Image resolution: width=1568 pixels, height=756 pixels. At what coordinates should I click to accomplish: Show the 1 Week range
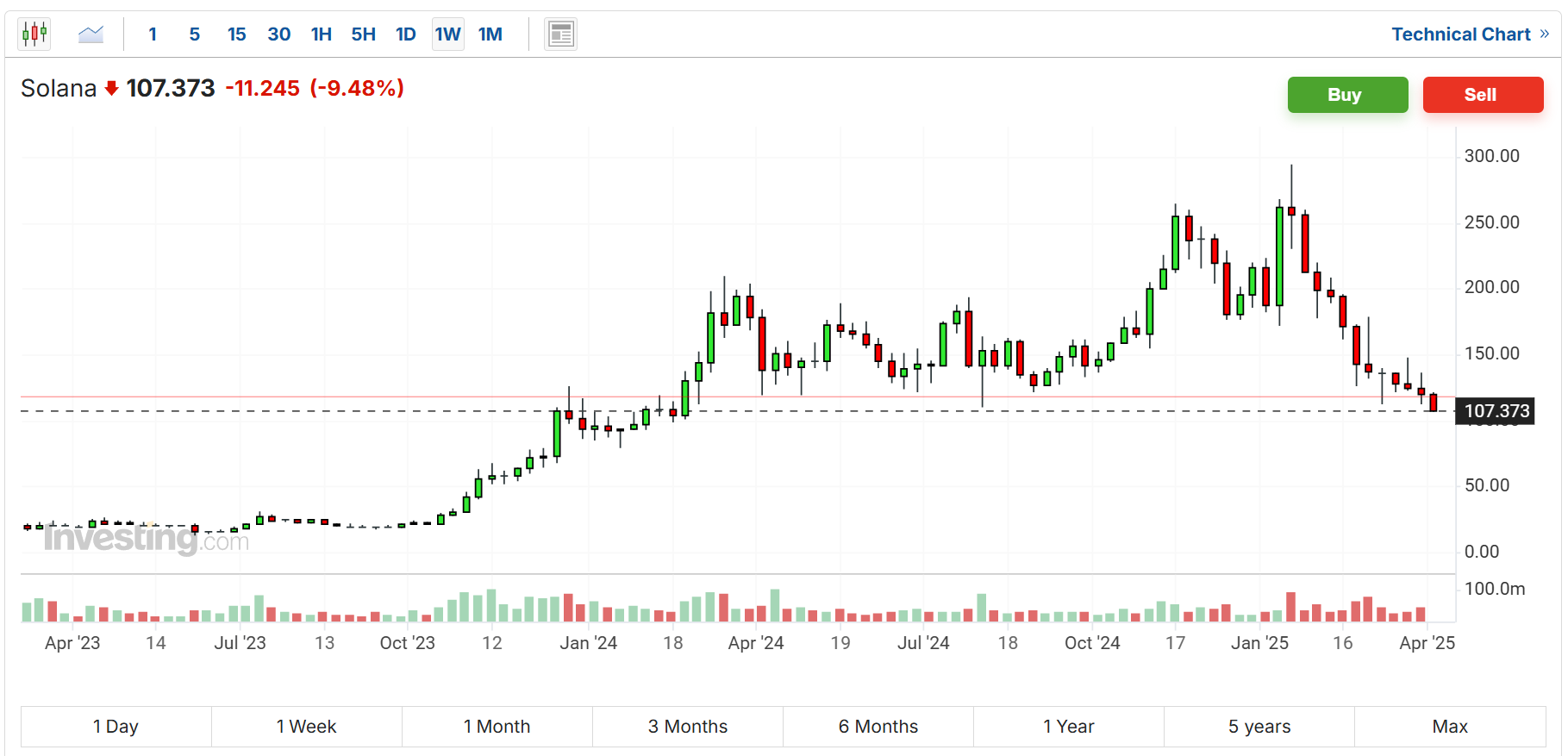coord(306,727)
